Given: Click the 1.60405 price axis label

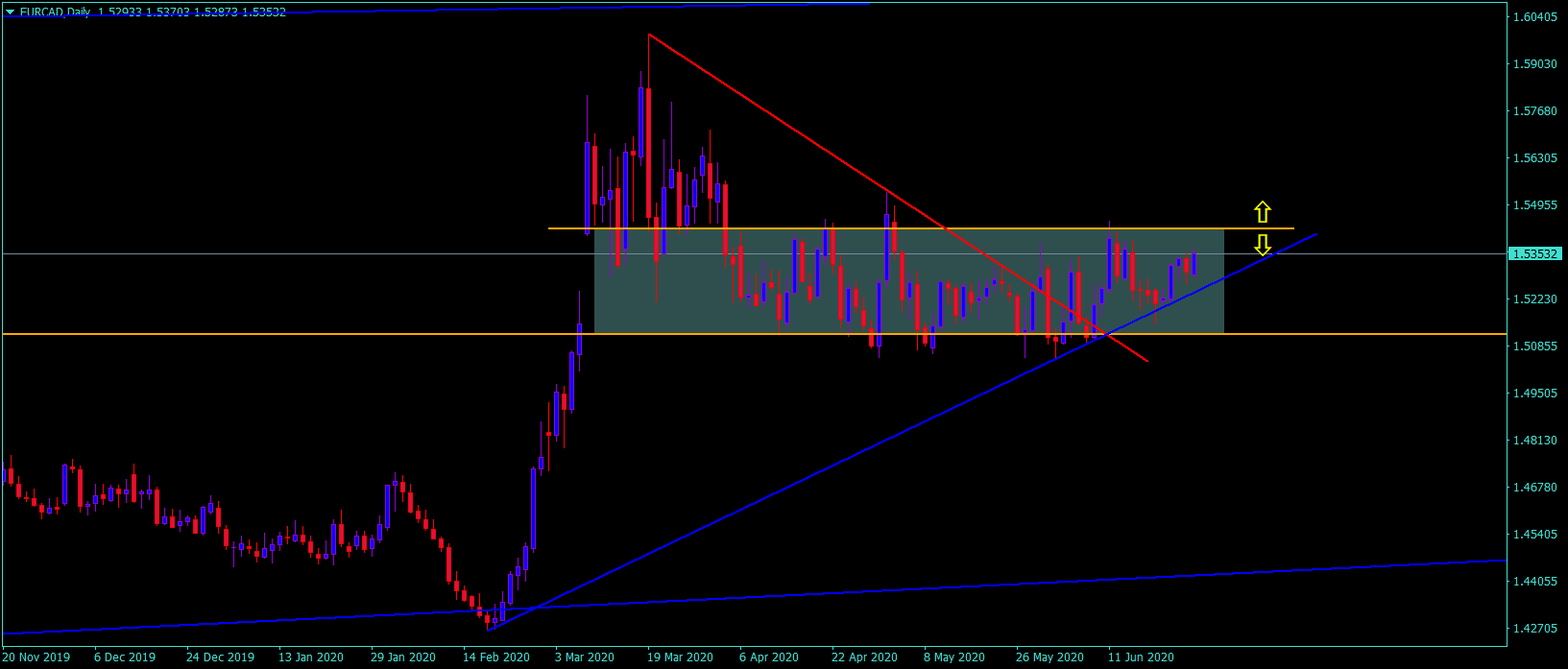Looking at the screenshot, I should point(1533,17).
